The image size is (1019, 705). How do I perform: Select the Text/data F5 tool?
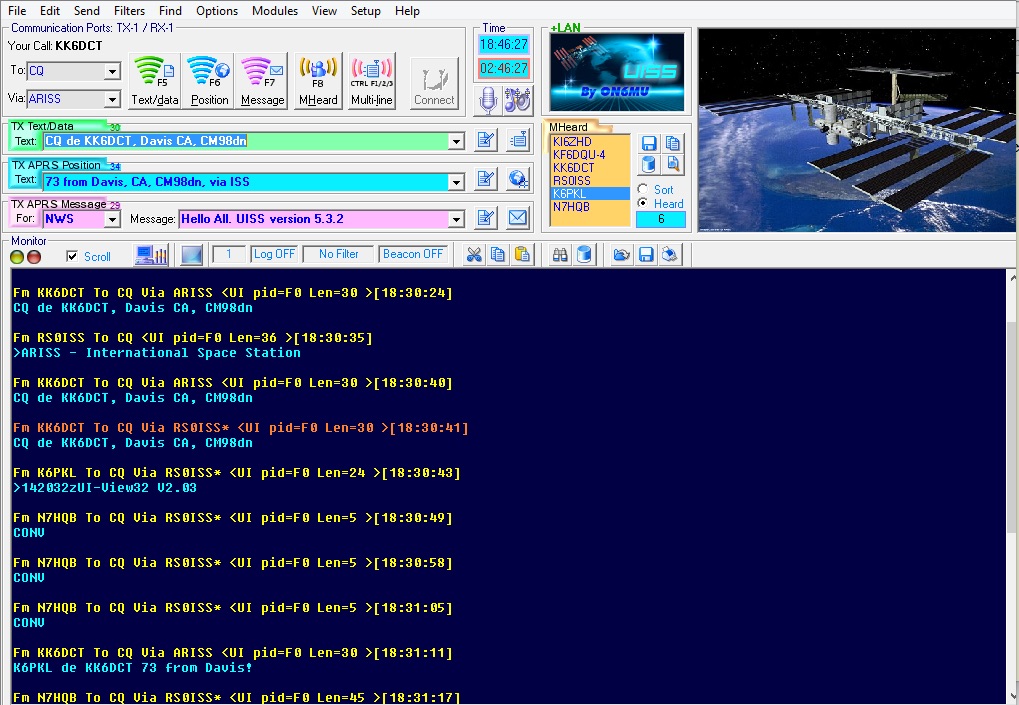pyautogui.click(x=153, y=80)
